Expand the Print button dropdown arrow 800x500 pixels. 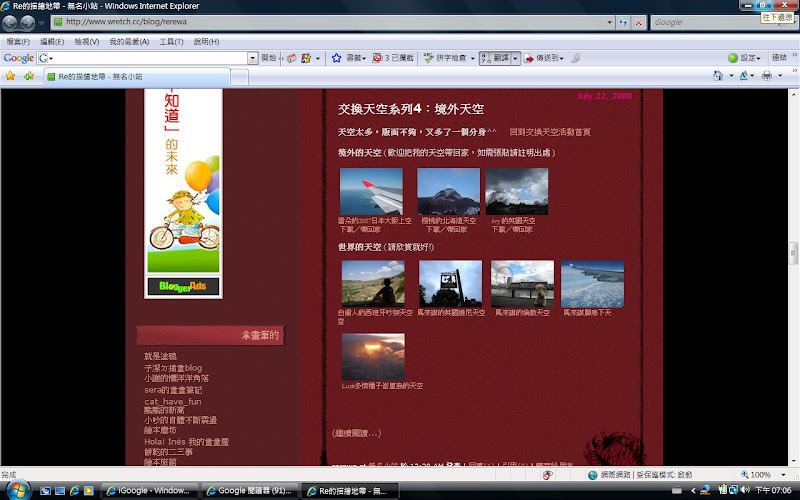click(780, 76)
